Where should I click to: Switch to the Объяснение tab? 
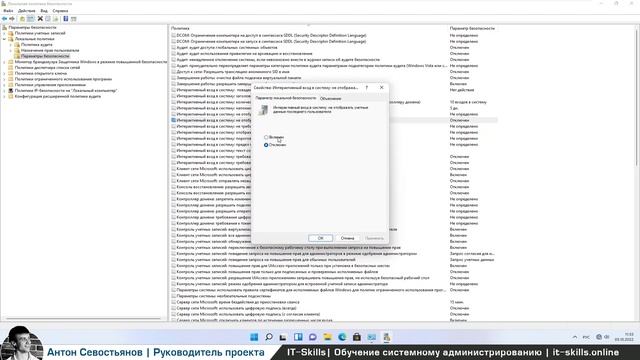[331, 98]
